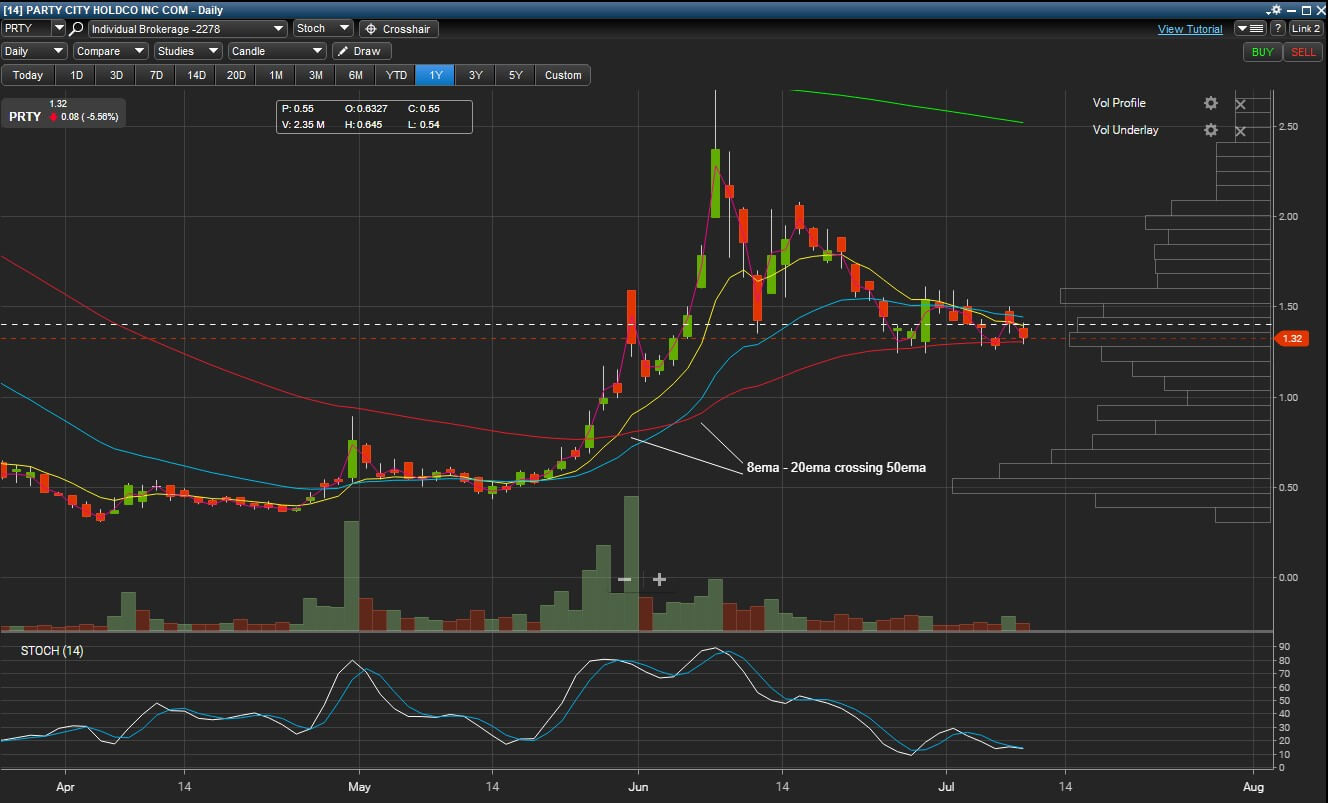Image resolution: width=1328 pixels, height=803 pixels.
Task: Zoom in with the plus icon
Action: click(659, 579)
